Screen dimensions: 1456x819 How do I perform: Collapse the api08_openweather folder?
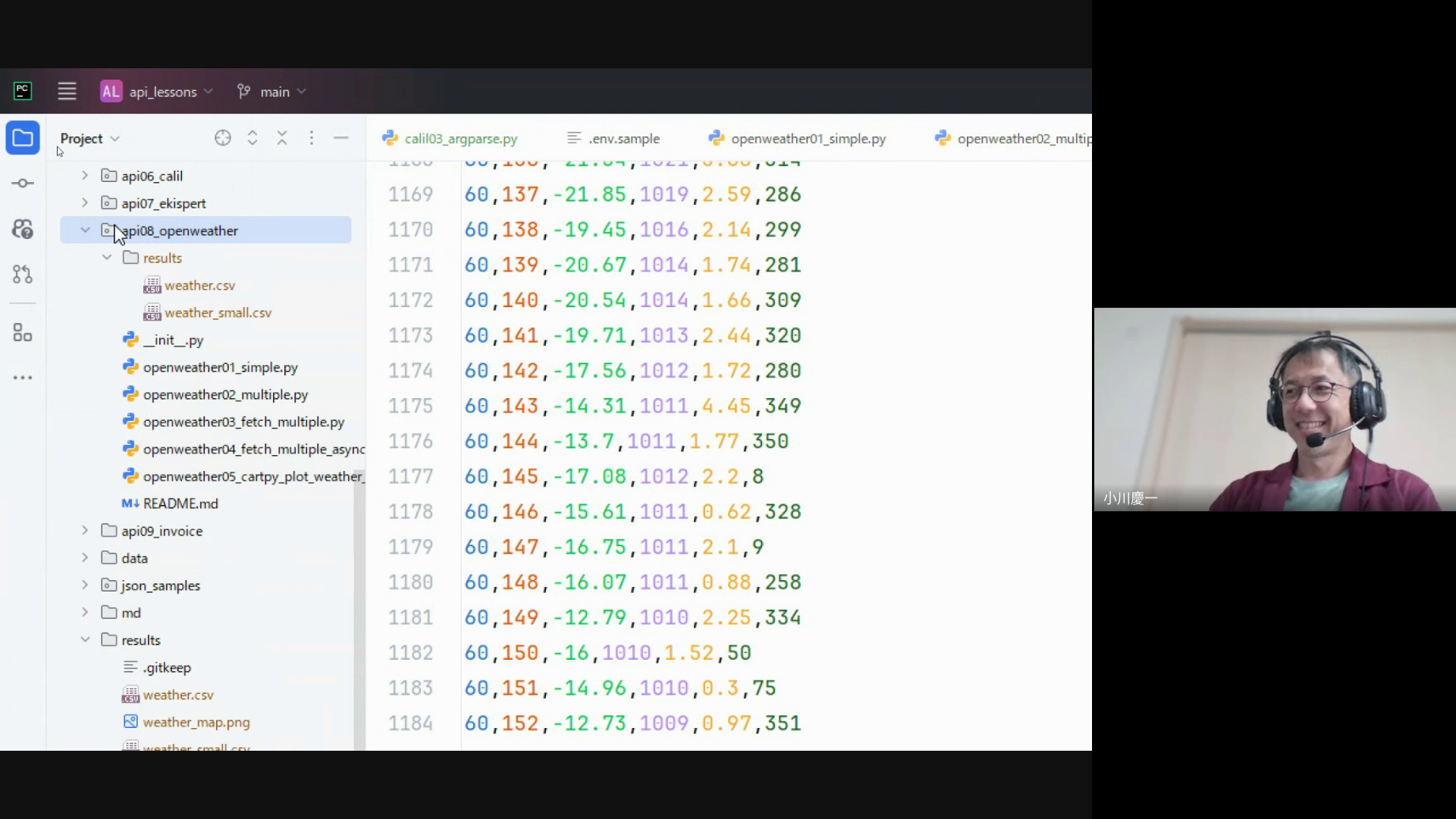pos(85,231)
